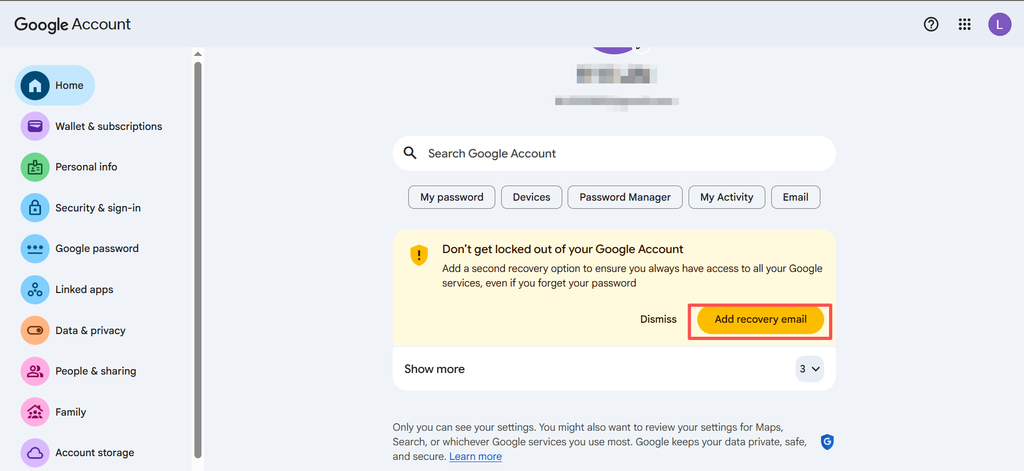
Task: Click the sidebar vertical scrollbar thumb
Action: pyautogui.click(x=198, y=258)
